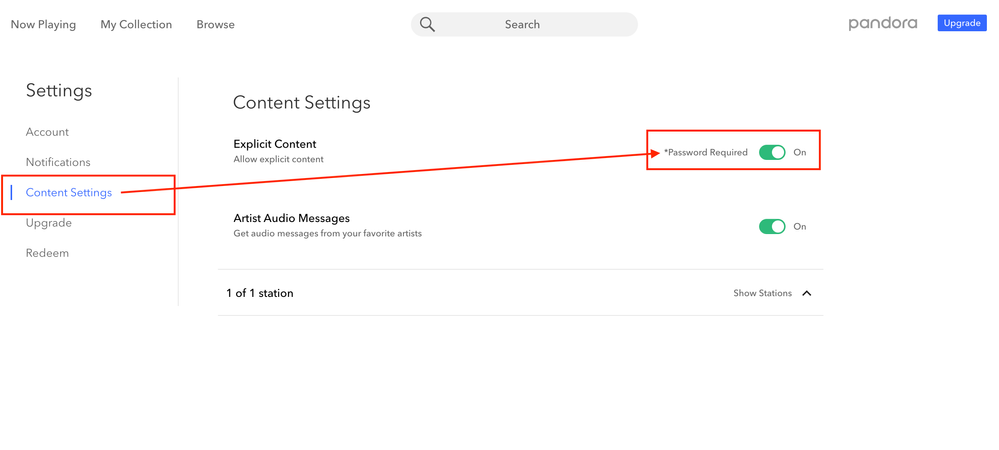Select Account in the Settings sidebar
Screen dimensions: 999x450
tap(47, 132)
